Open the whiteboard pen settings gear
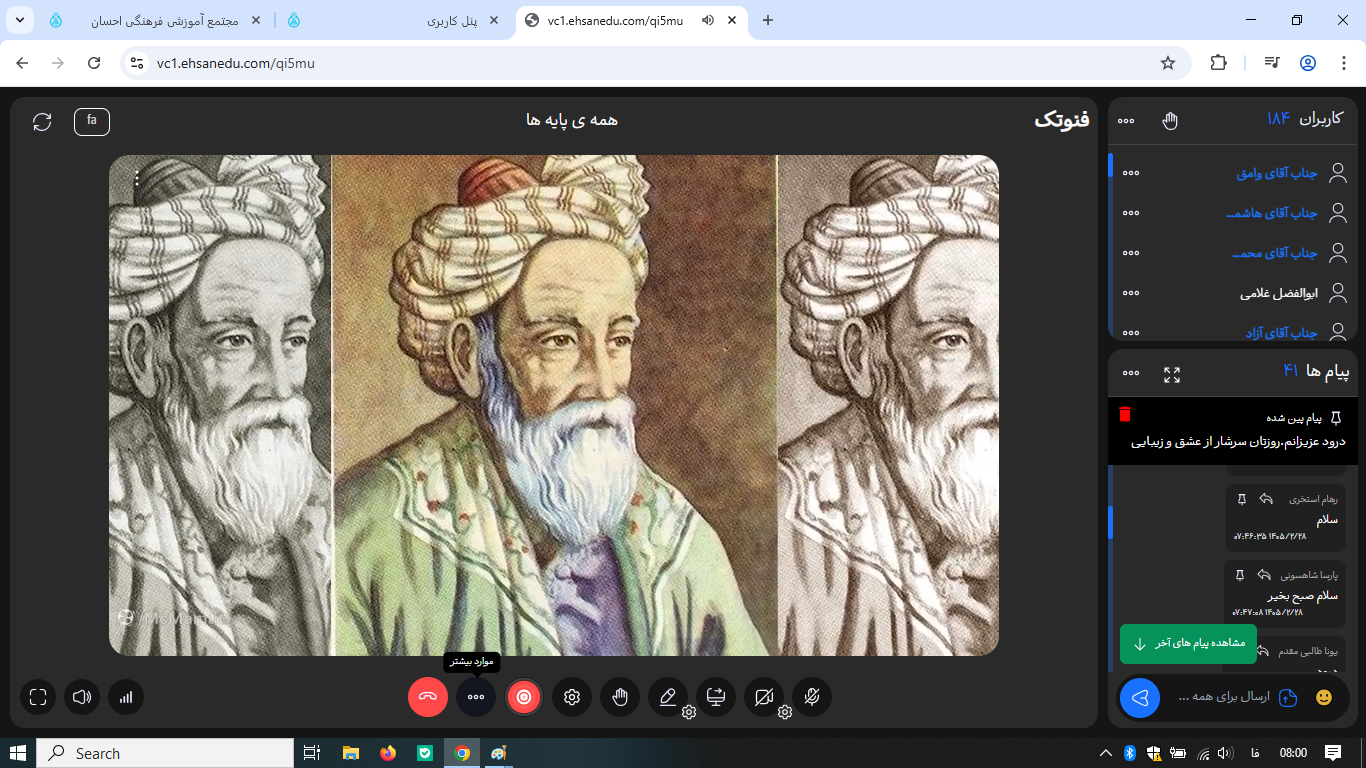 click(x=689, y=712)
